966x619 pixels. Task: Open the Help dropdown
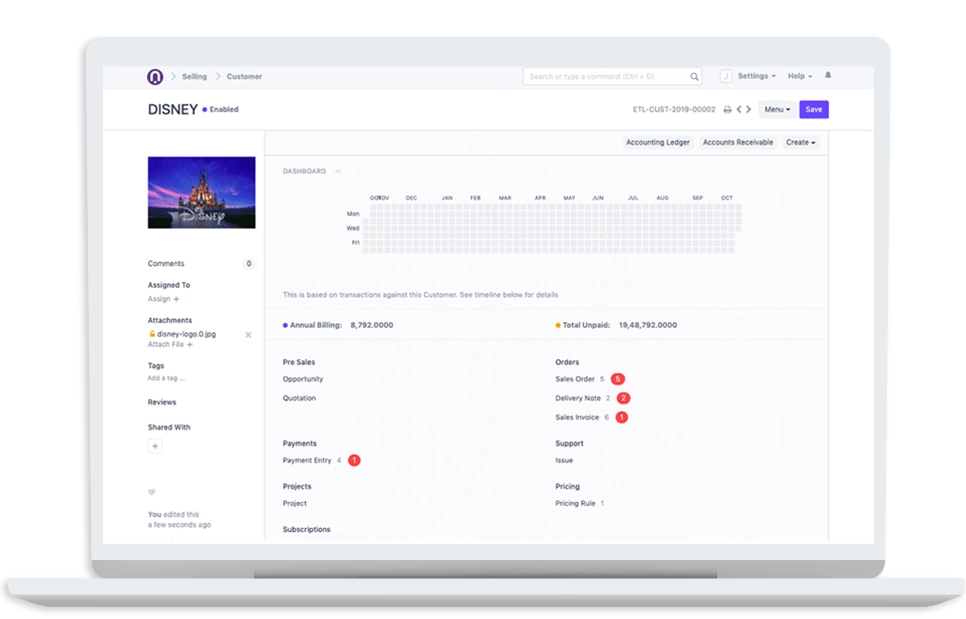click(800, 76)
